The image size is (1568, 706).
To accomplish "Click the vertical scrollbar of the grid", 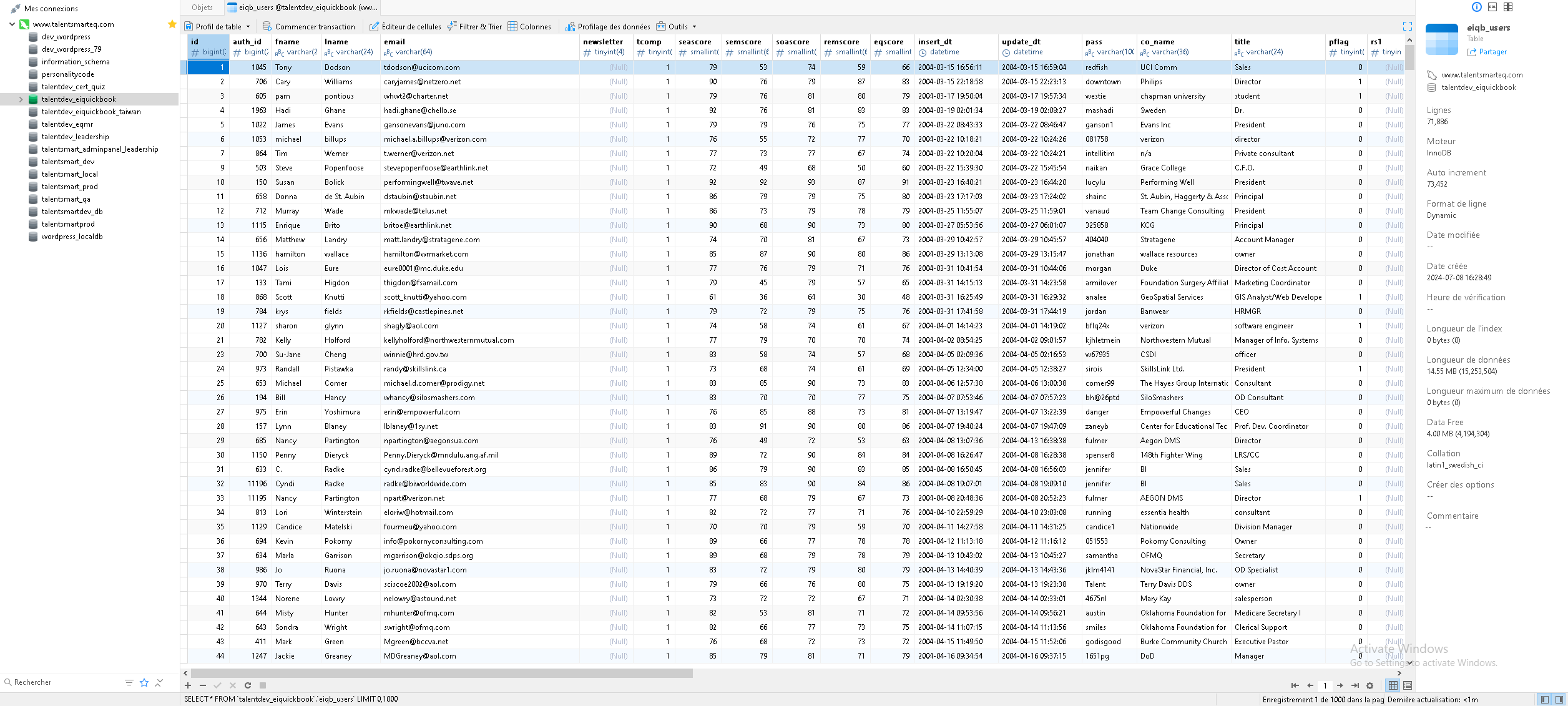I will [x=1409, y=57].
